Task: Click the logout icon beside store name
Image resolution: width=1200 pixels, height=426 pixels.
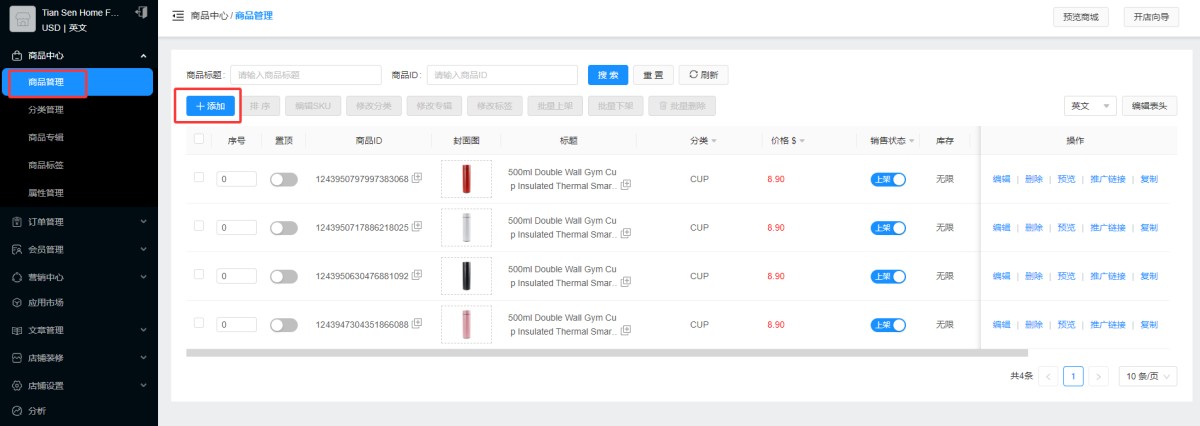Action: pyautogui.click(x=141, y=13)
